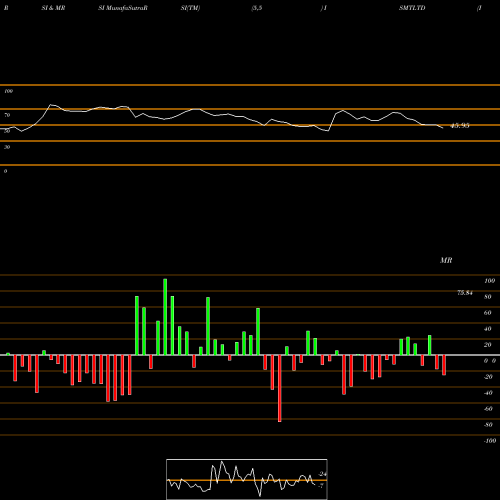Click the "SMTLTD" symbol label
The height and width of the screenshot is (500, 500).
tap(412, 8)
